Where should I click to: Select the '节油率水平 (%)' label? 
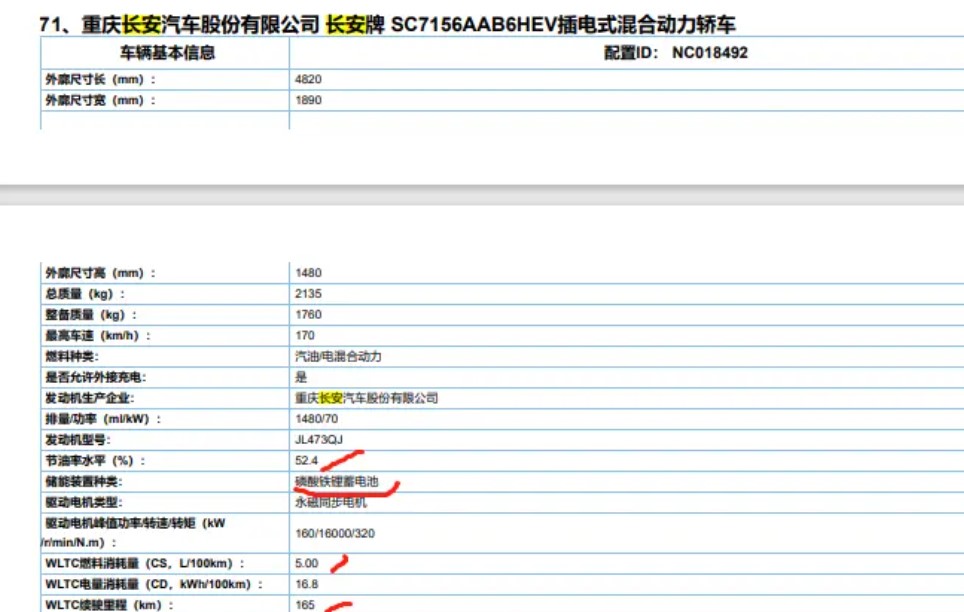click(x=95, y=461)
